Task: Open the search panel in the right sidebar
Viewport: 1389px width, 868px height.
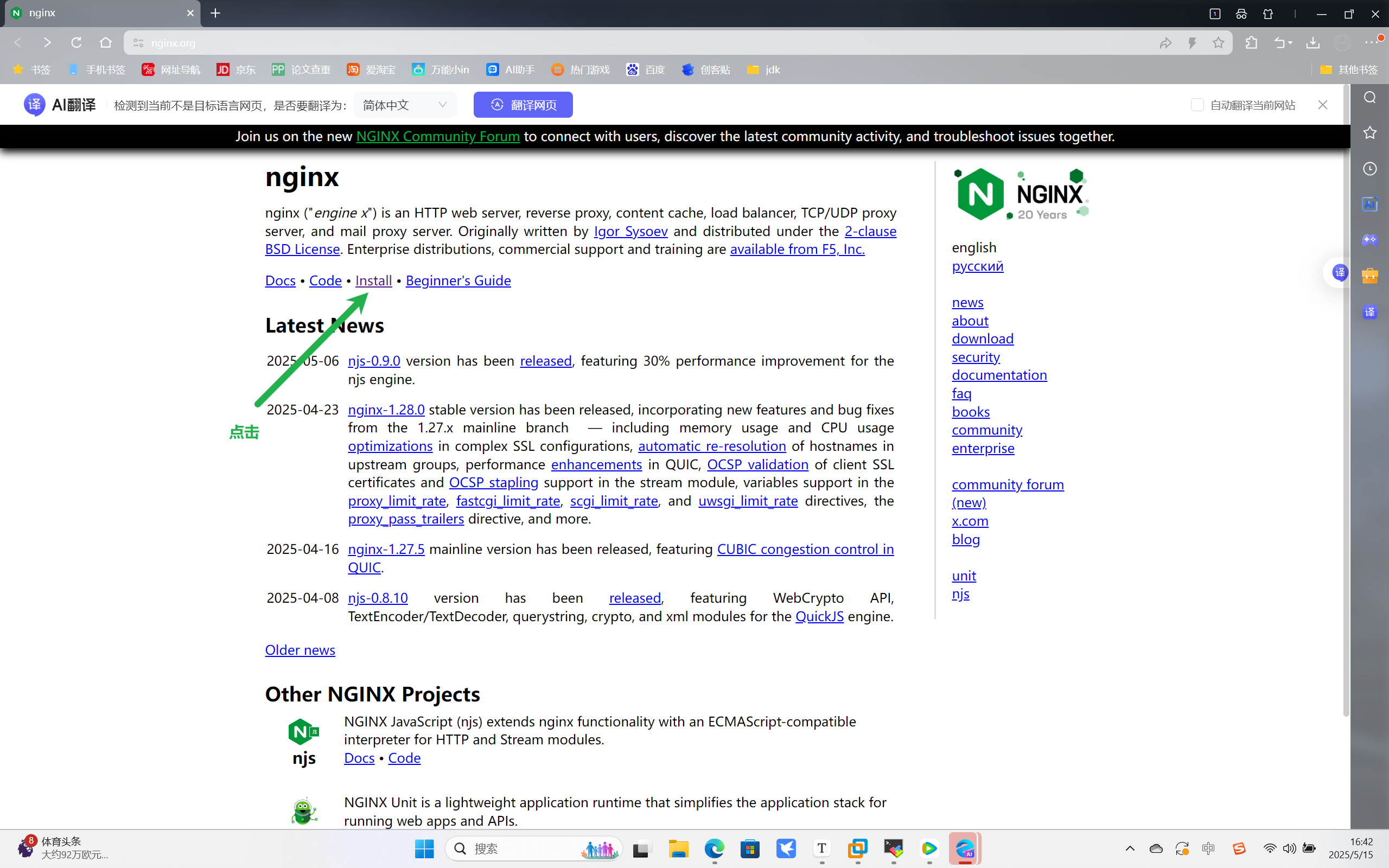Action: (x=1371, y=97)
